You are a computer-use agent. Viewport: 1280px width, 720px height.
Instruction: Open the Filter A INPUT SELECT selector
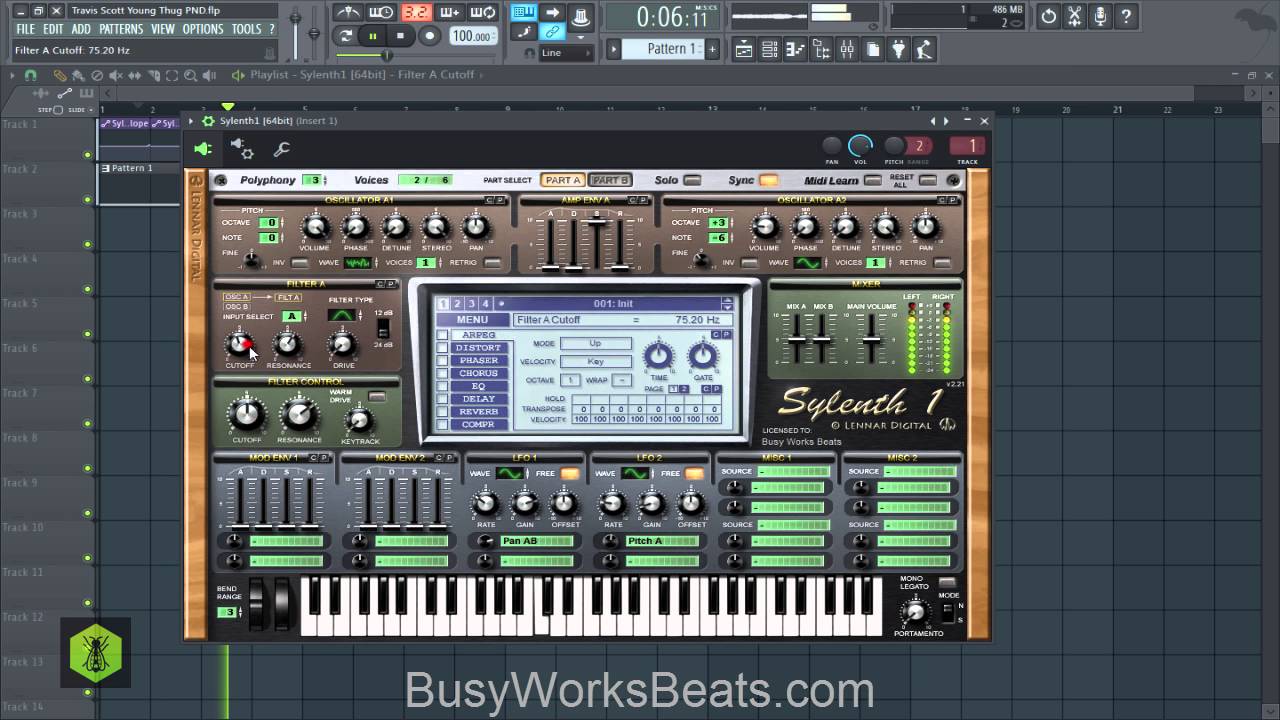point(291,316)
